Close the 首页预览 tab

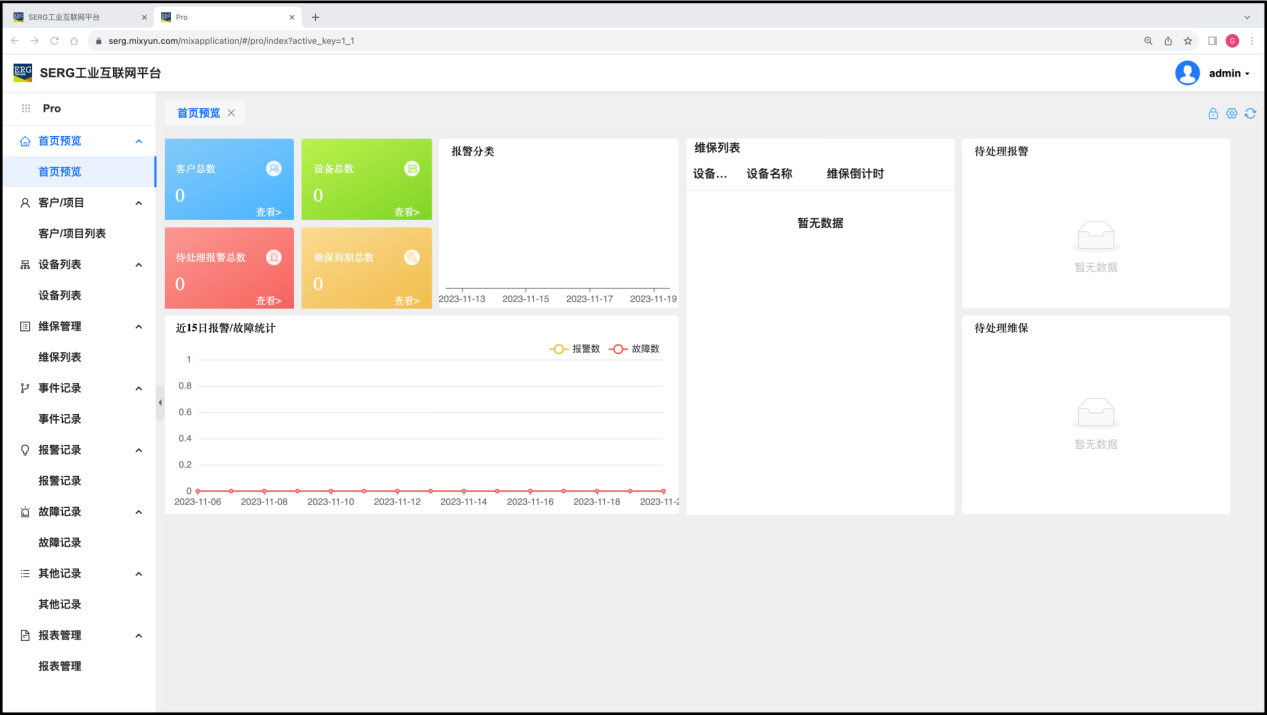231,113
